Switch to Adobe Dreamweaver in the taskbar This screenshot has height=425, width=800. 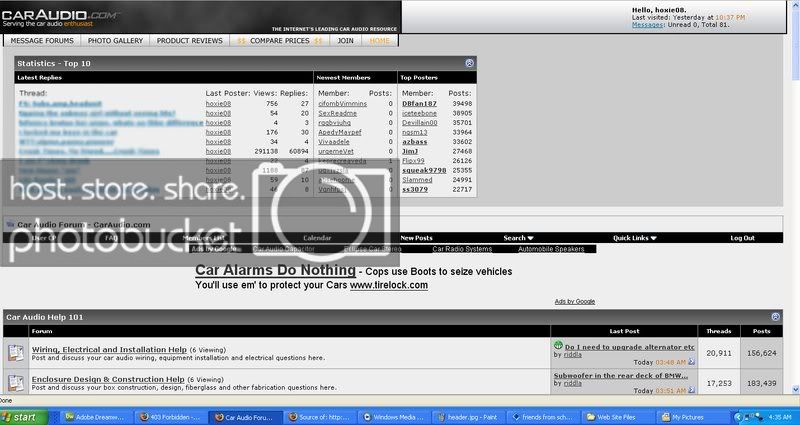97,417
